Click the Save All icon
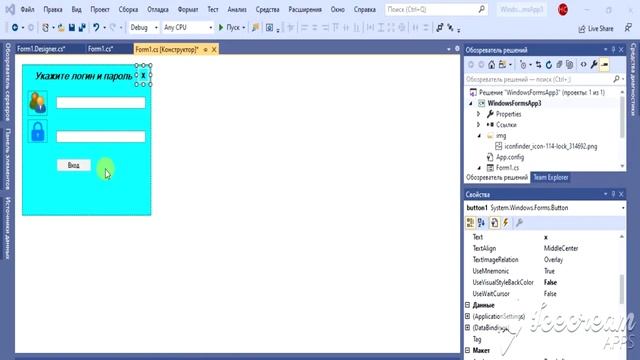640x360 pixels. tap(82, 27)
